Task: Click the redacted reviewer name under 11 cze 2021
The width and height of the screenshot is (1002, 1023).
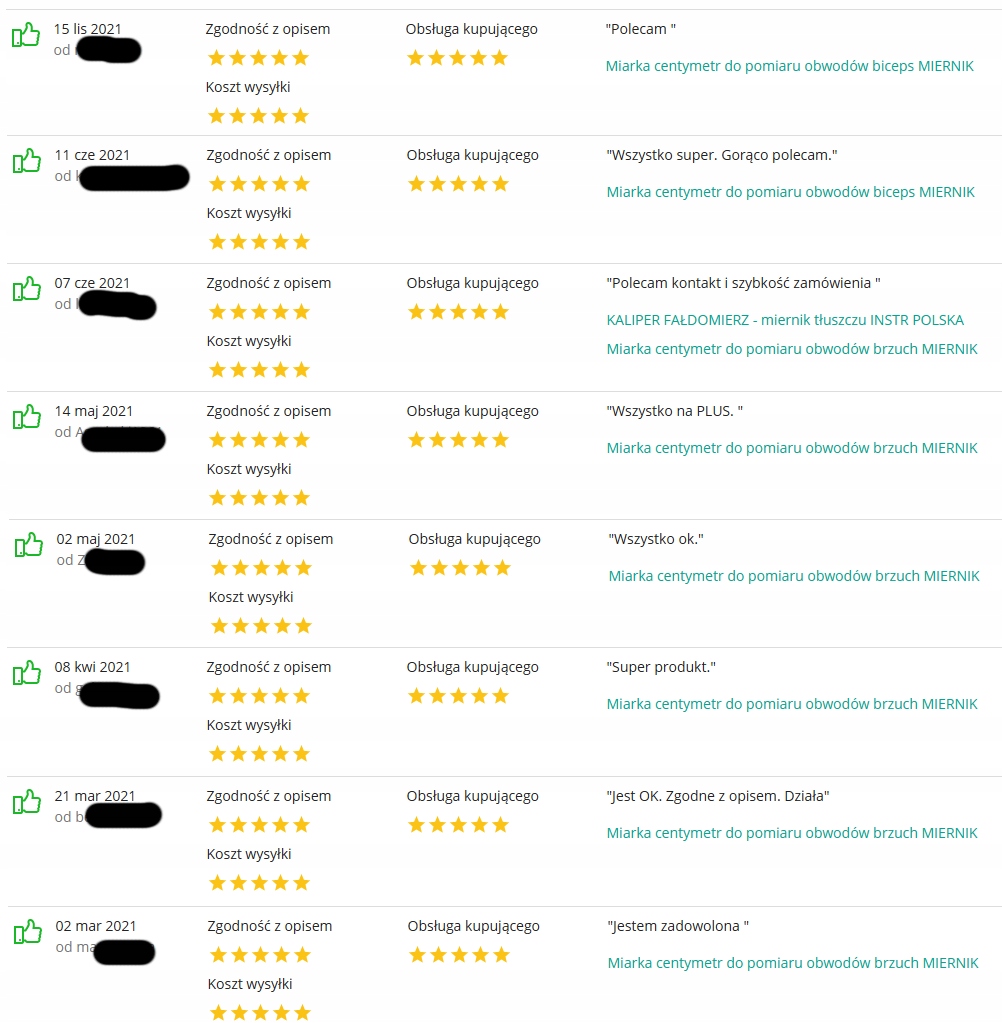Action: pos(133,178)
